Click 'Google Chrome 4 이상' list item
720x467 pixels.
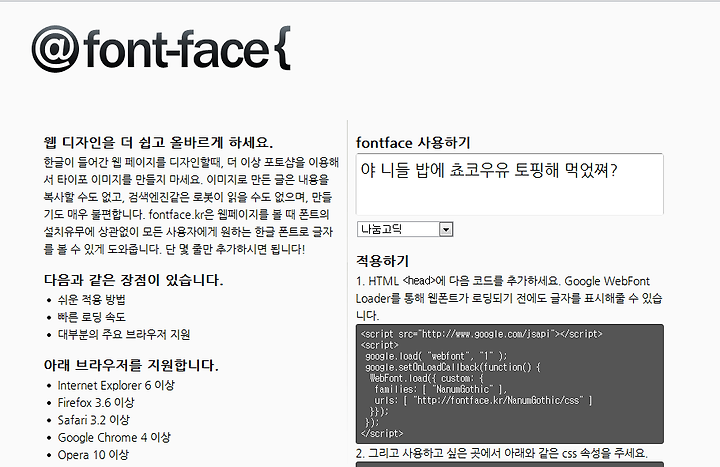coord(114,438)
